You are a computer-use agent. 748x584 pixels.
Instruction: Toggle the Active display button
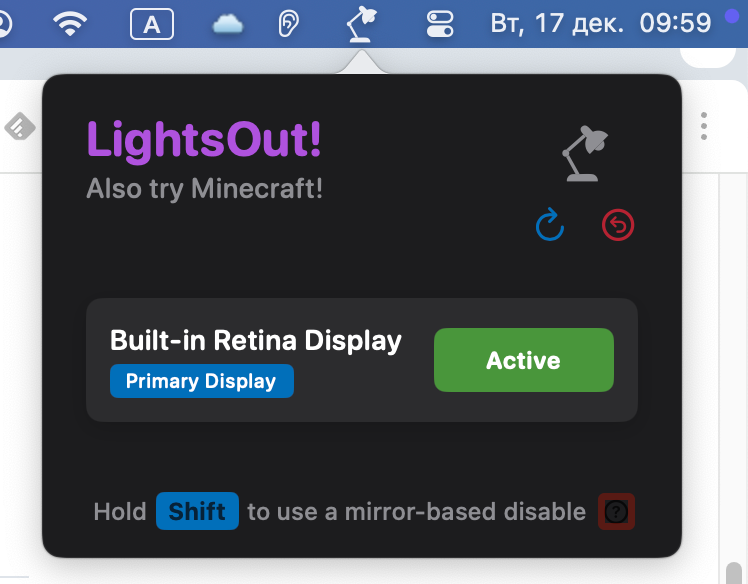coord(524,360)
